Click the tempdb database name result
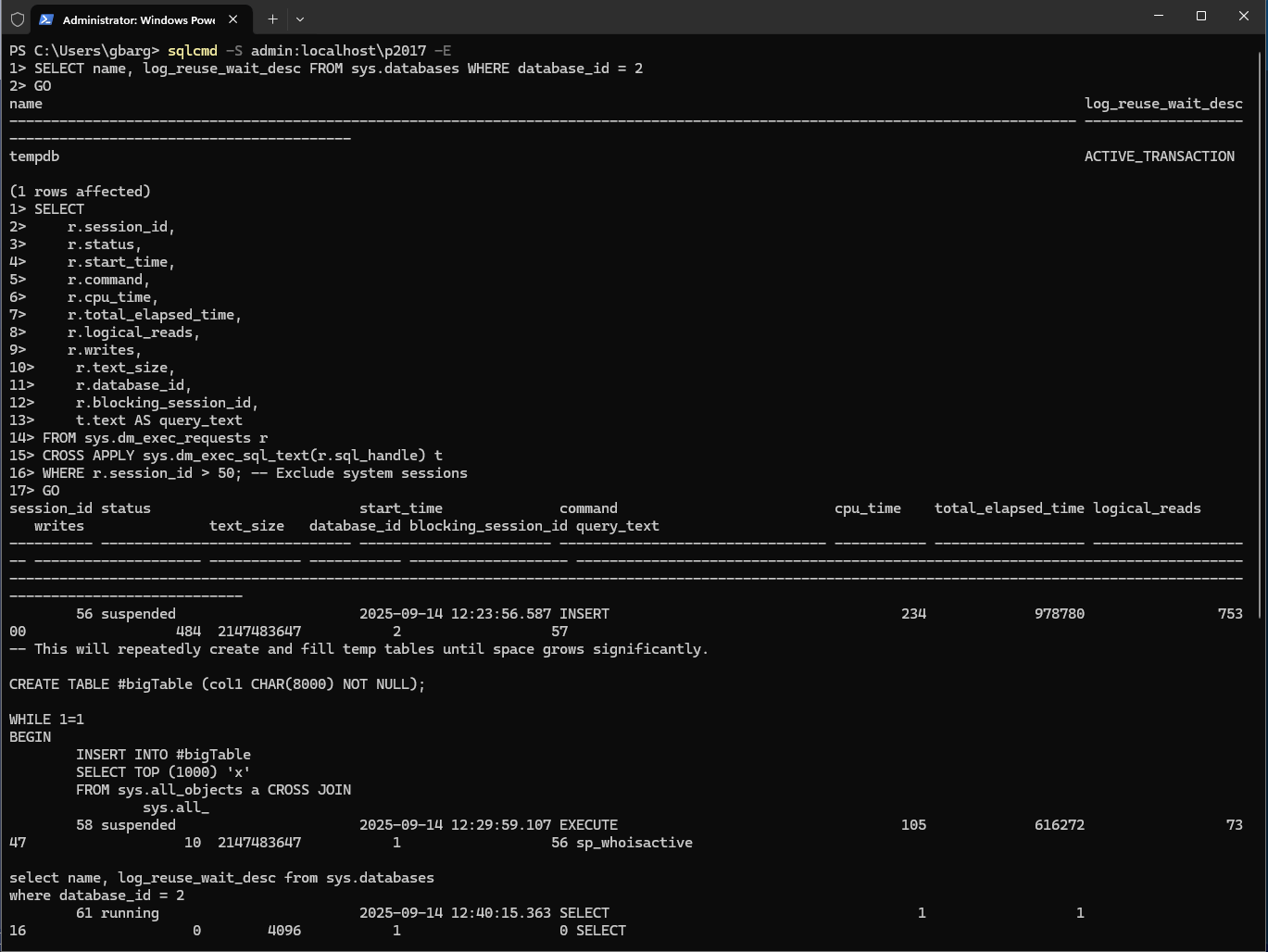 click(34, 157)
